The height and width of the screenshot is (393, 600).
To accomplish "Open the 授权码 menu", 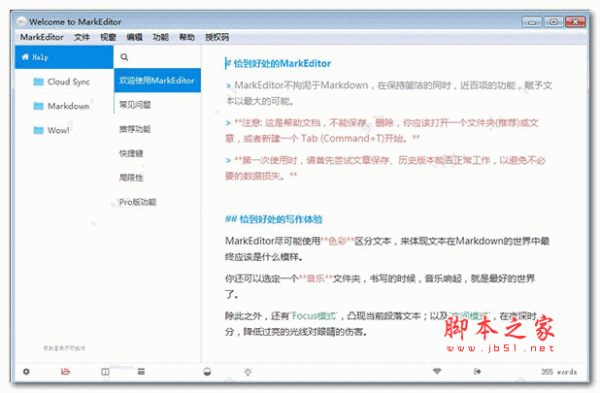I will 217,37.
